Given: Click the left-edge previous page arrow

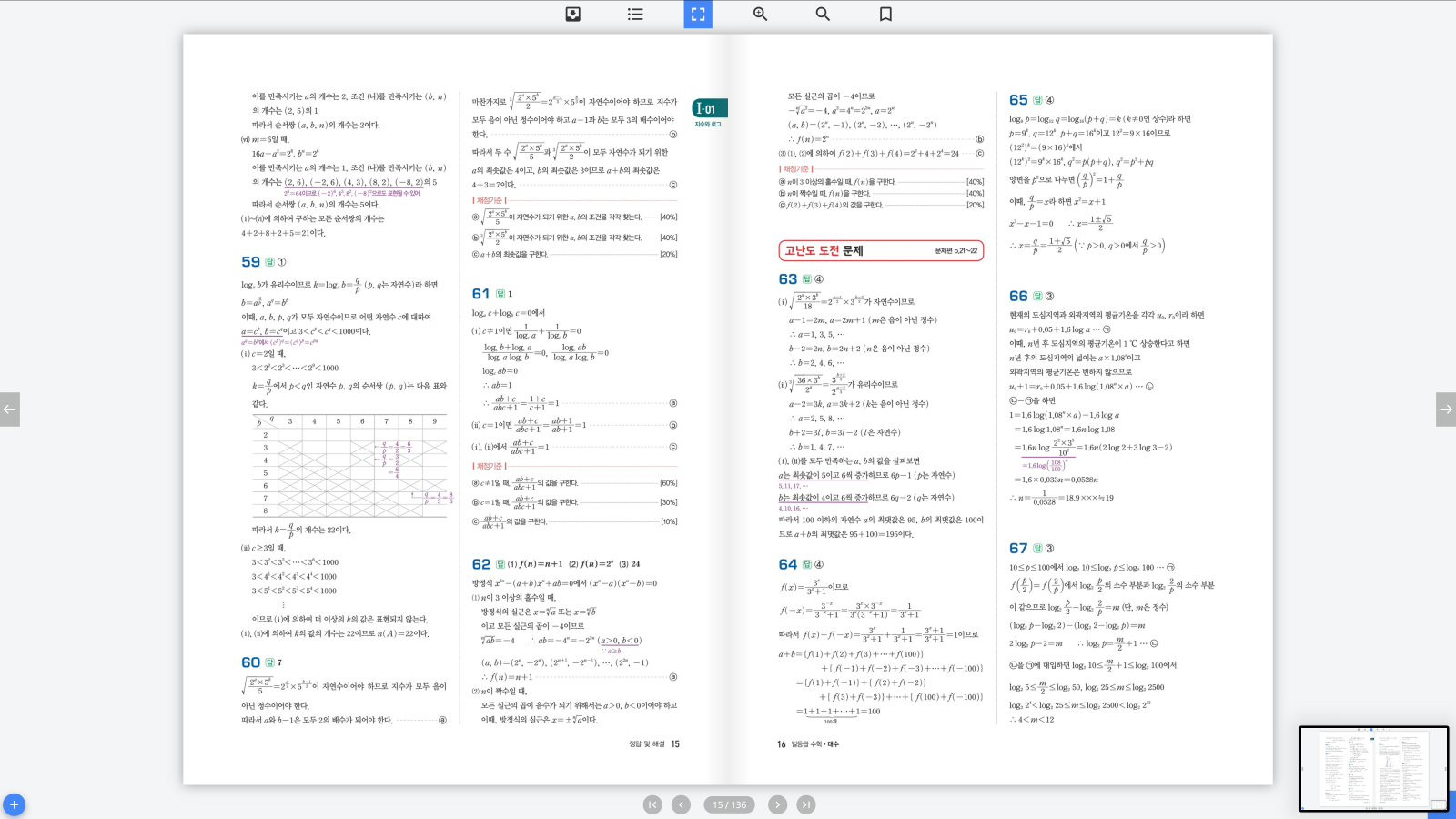Looking at the screenshot, I should (10, 409).
